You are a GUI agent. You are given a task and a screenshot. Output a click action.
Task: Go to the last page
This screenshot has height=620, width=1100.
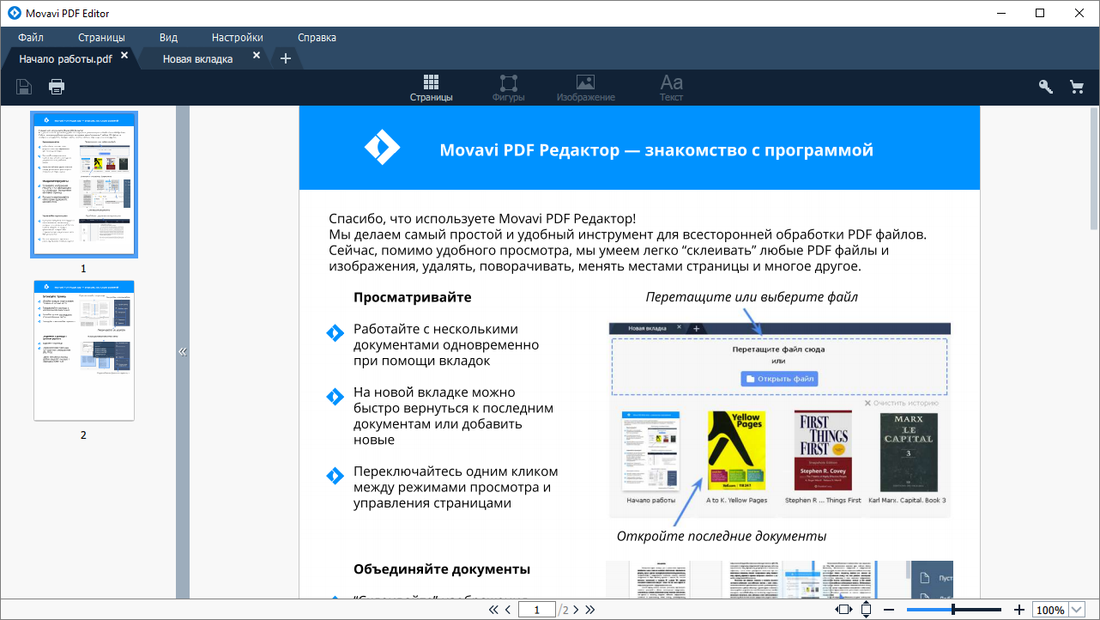tap(590, 609)
